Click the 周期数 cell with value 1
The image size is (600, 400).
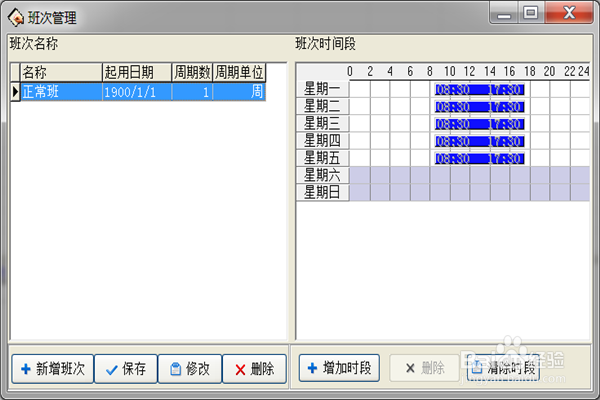tap(192, 92)
